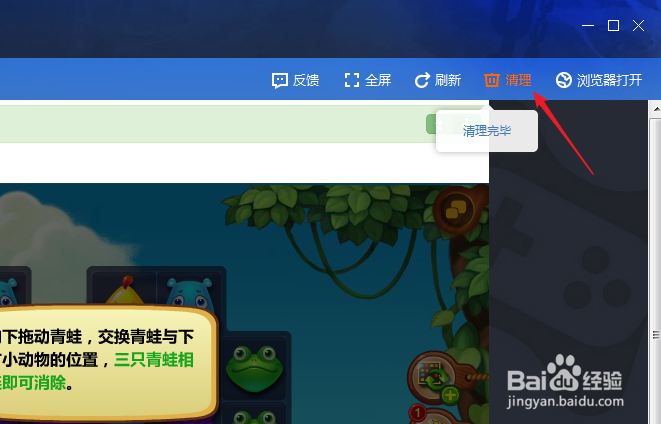Click the scrollbar up arrow

[x=656, y=110]
